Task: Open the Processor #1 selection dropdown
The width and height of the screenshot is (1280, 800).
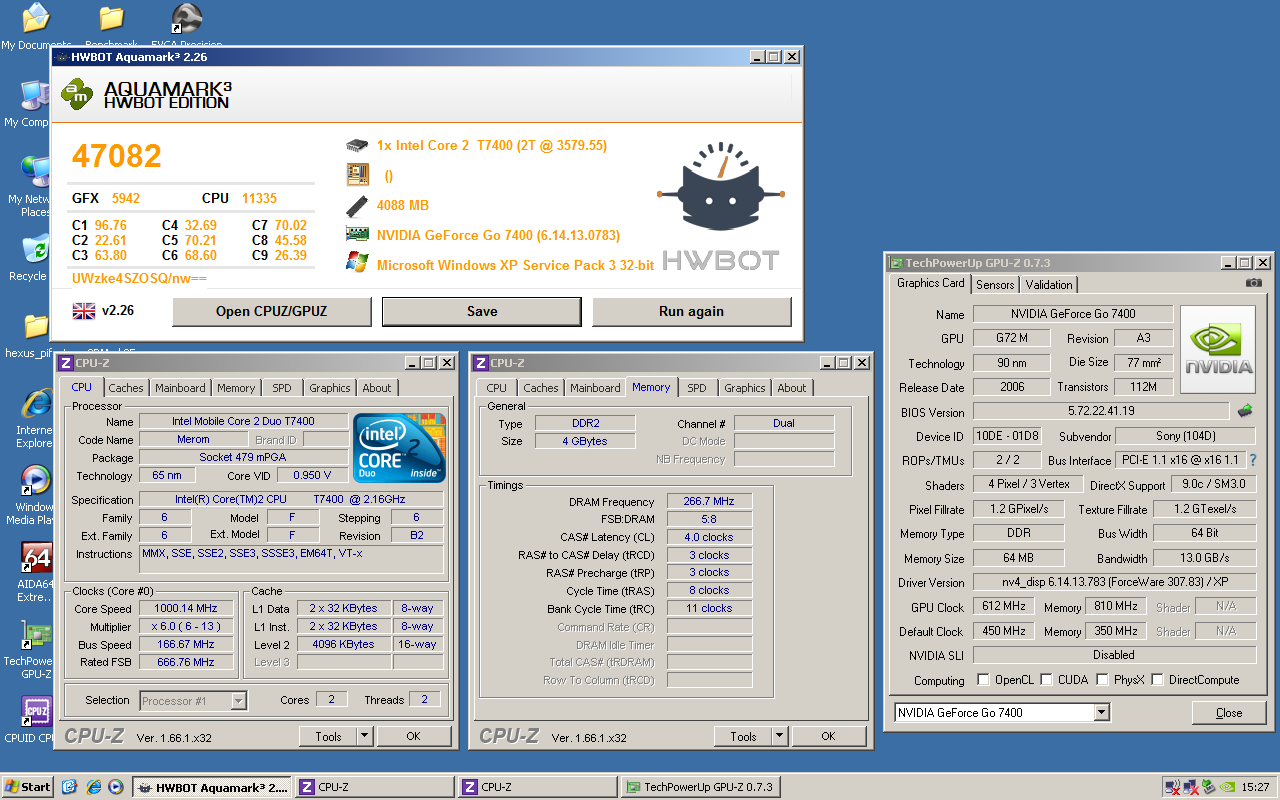Action: click(238, 701)
